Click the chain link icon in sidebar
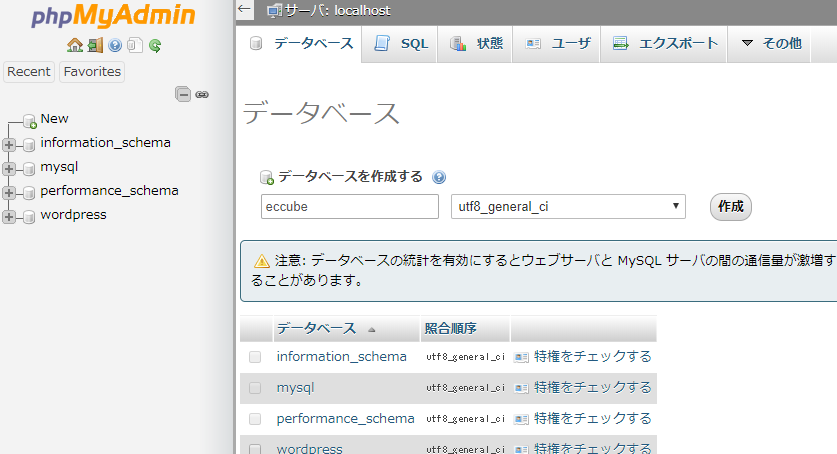This screenshot has height=454, width=837. (202, 94)
